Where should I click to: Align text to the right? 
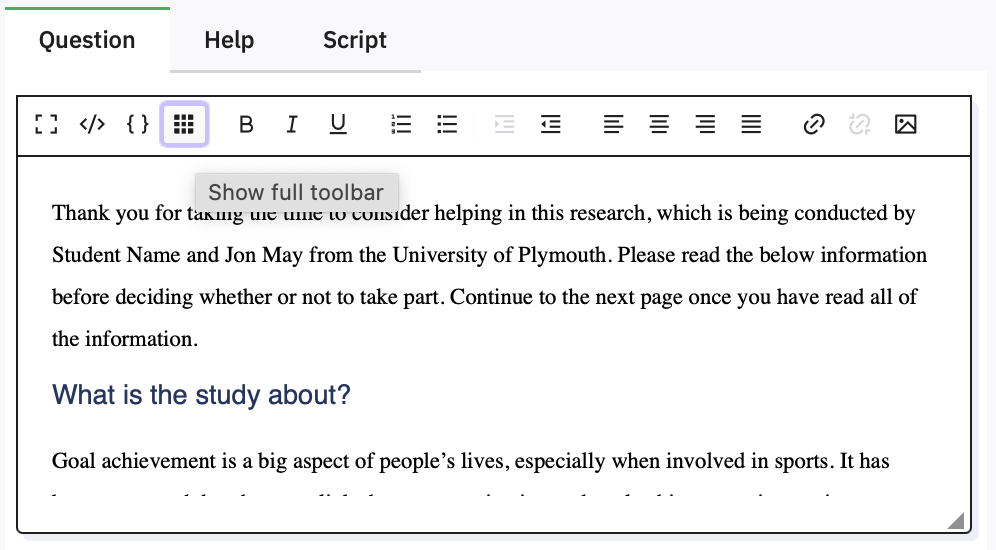point(705,125)
